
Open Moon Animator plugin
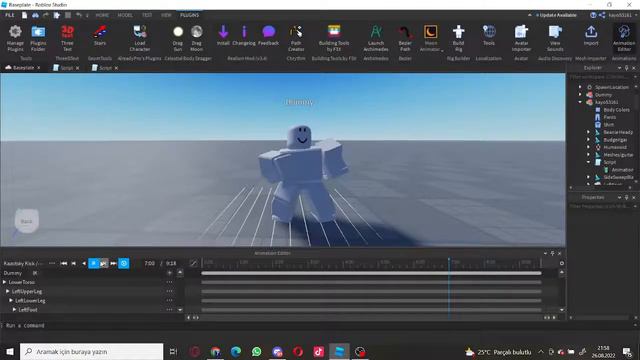click(x=431, y=38)
